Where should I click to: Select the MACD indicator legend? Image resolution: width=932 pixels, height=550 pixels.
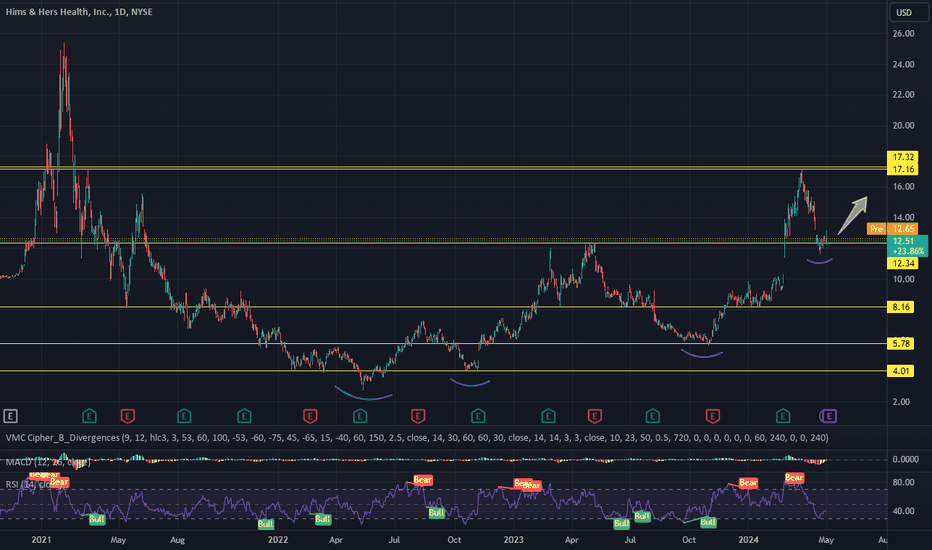click(48, 462)
